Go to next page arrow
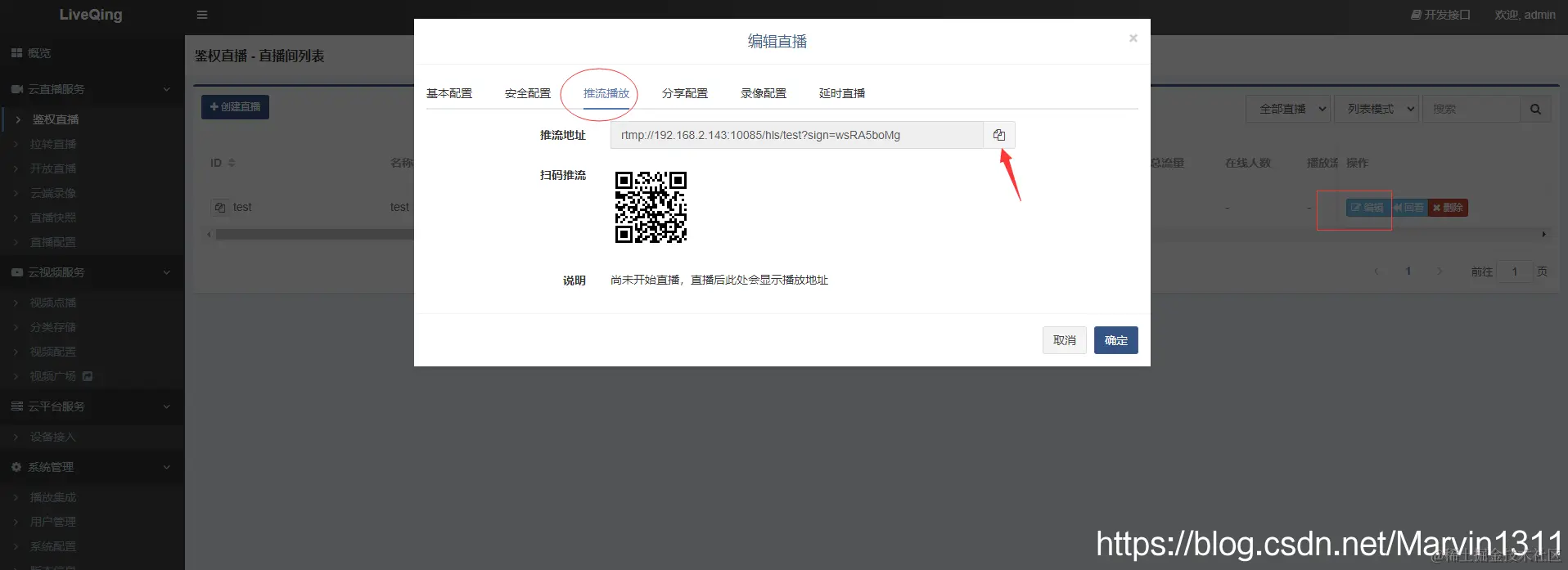Image resolution: width=1568 pixels, height=570 pixels. [1440, 272]
